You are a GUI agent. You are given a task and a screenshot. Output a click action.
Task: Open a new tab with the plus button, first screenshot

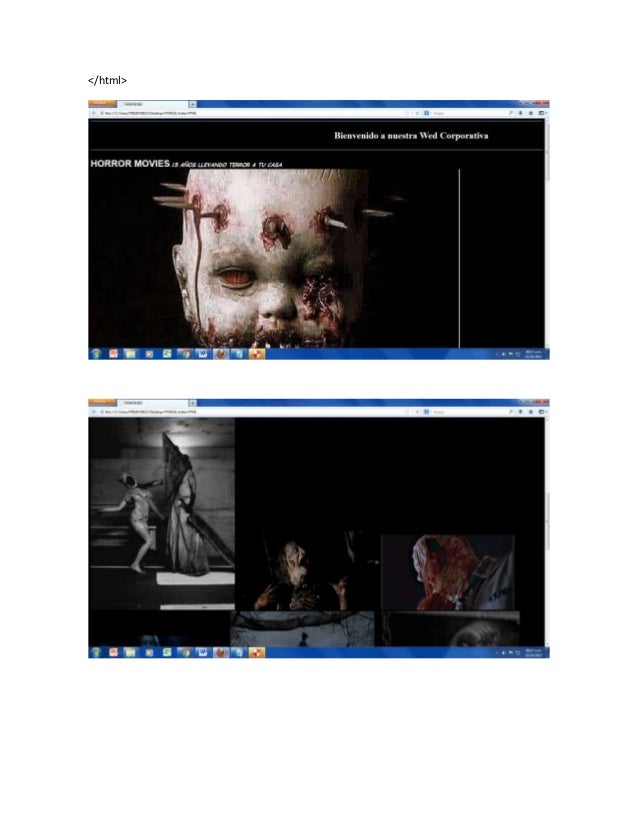click(192, 104)
